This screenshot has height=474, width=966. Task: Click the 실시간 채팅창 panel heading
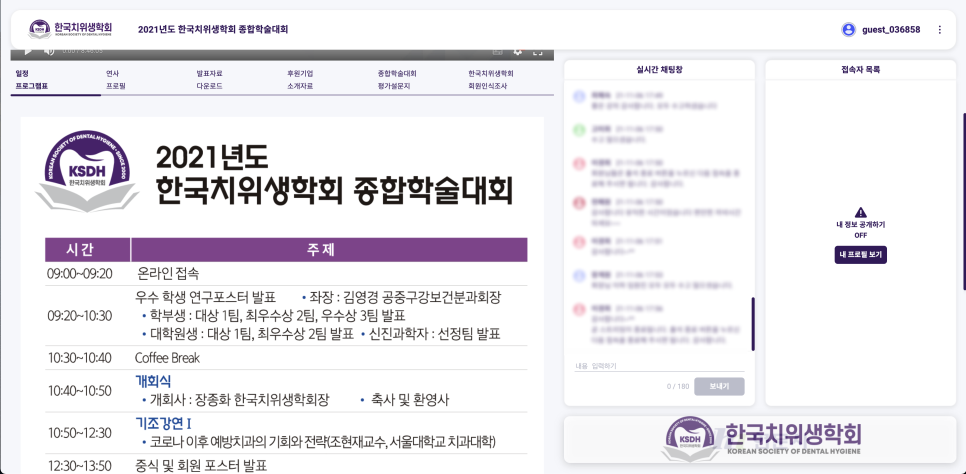[659, 70]
